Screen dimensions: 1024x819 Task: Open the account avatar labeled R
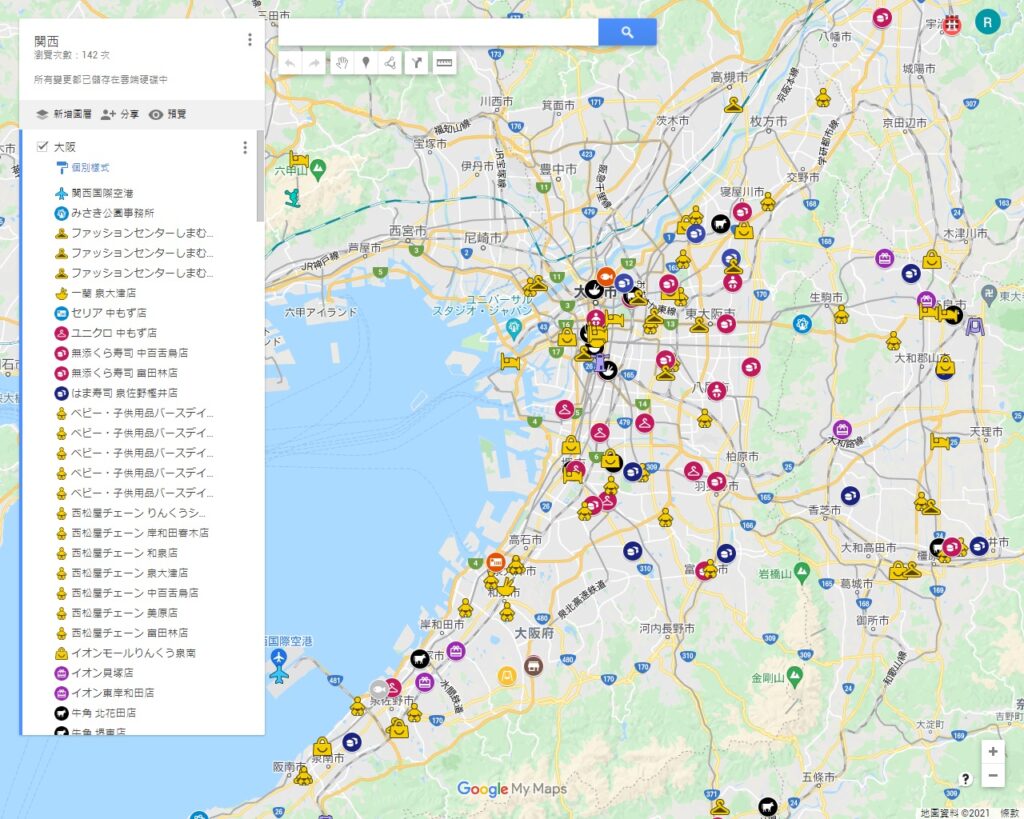[987, 22]
